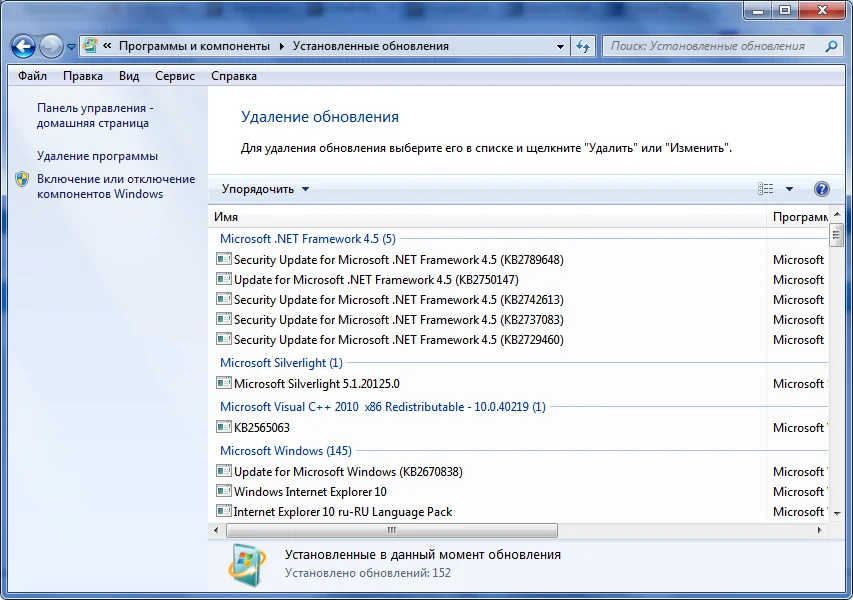Select the text Update for Microsoft .NET Framework 4.5 (KB2750147)
The image size is (853, 600).
376,280
